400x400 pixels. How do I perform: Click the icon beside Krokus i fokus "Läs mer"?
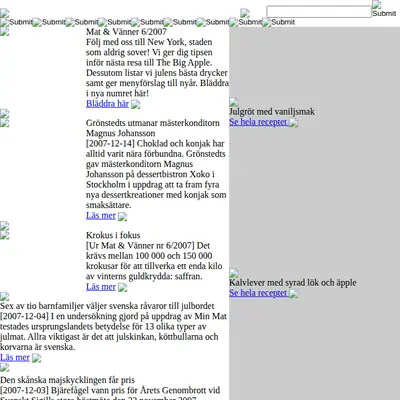pos(123,287)
